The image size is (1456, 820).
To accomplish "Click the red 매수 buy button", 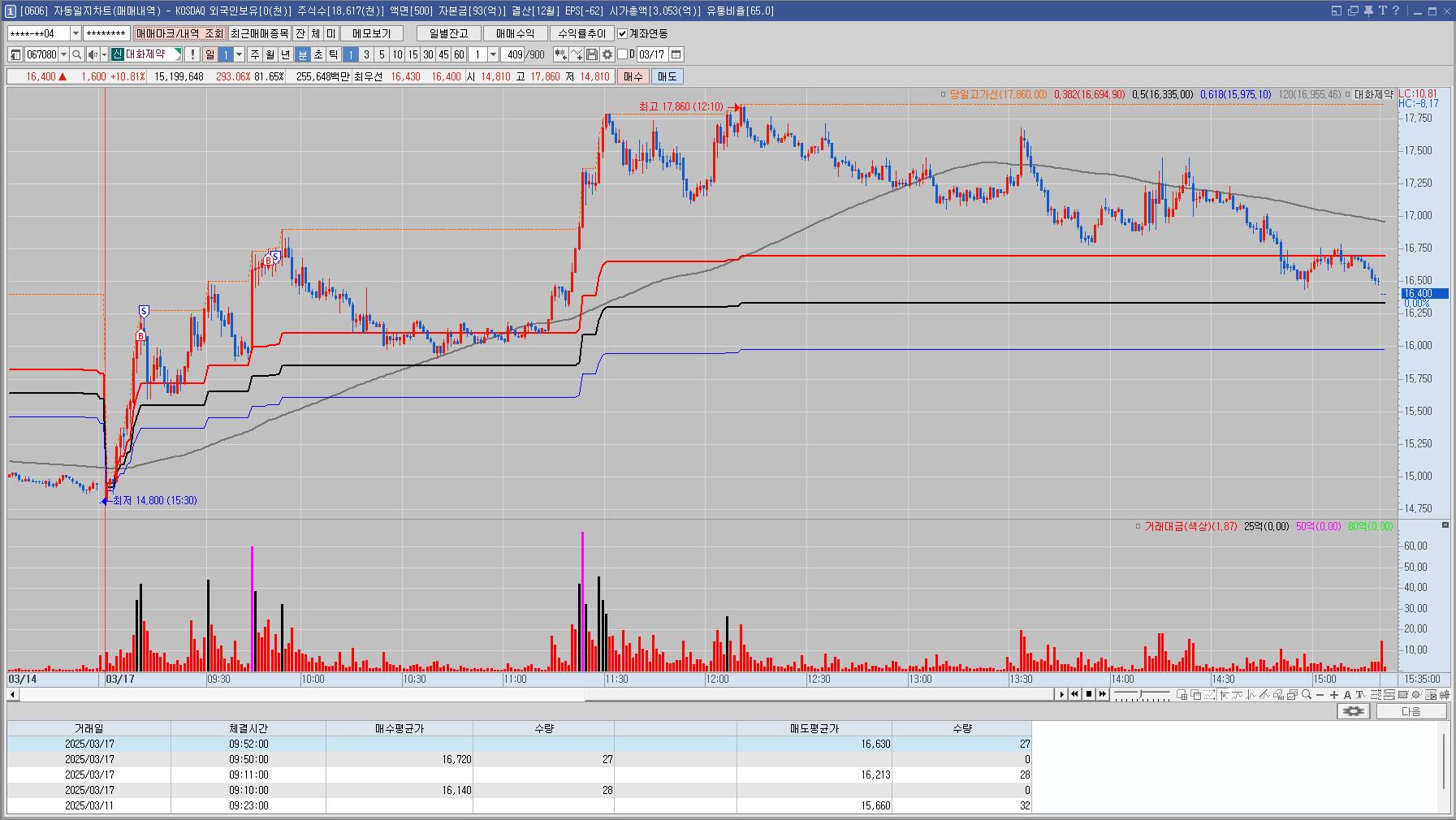I will (633, 76).
